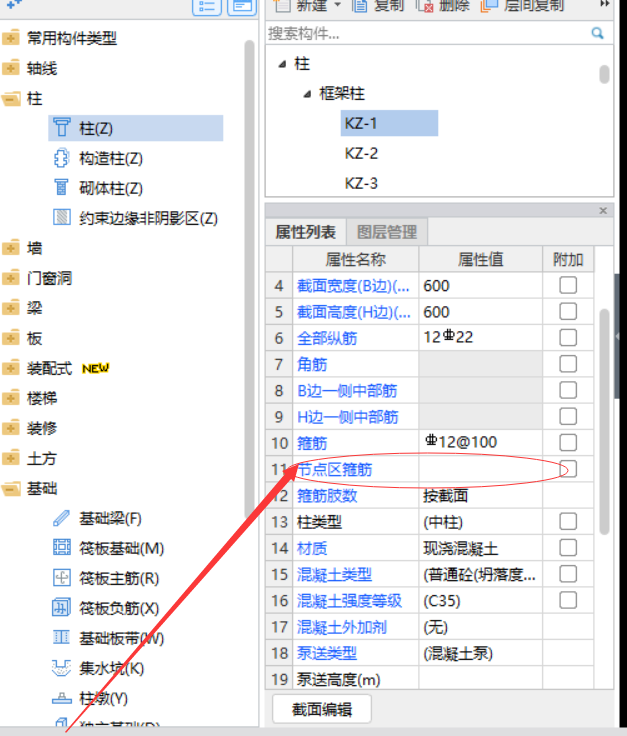Image resolution: width=627 pixels, height=736 pixels.
Task: Expand toolbar overflow arrows
Action: (x=605, y=4)
